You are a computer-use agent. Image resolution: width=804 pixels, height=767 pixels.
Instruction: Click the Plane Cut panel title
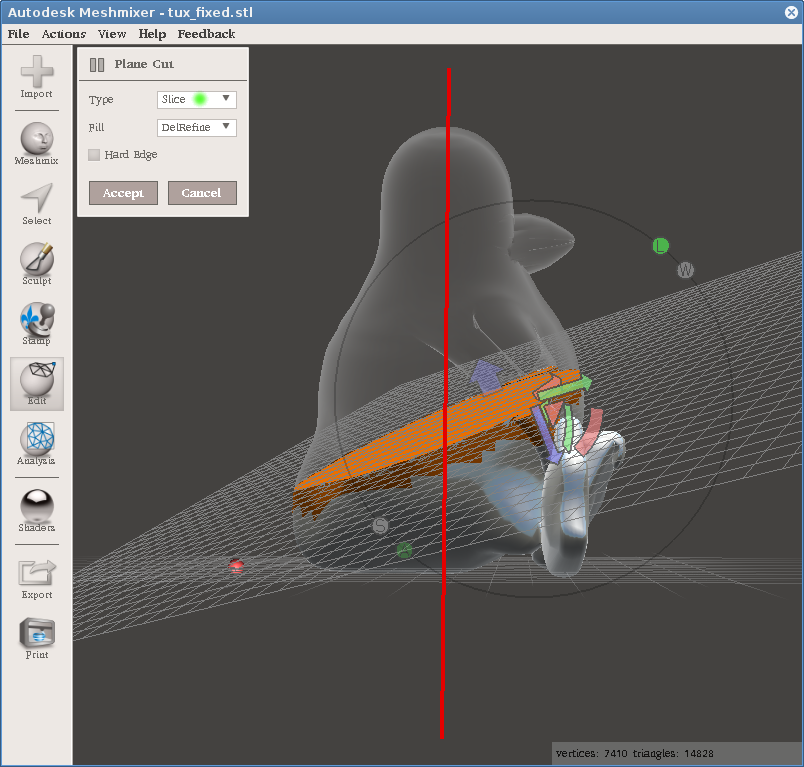144,64
